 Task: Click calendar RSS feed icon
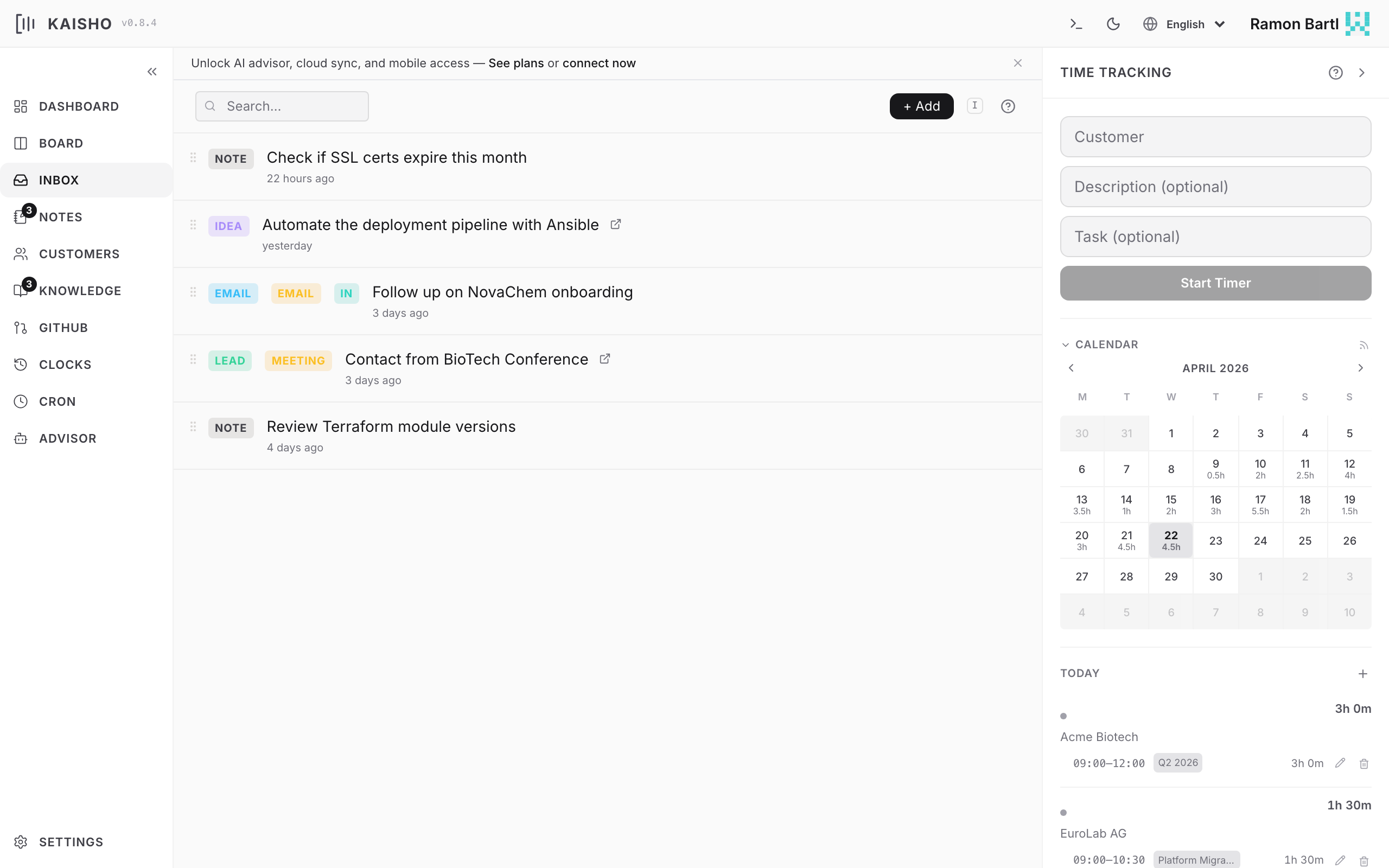click(x=1363, y=345)
